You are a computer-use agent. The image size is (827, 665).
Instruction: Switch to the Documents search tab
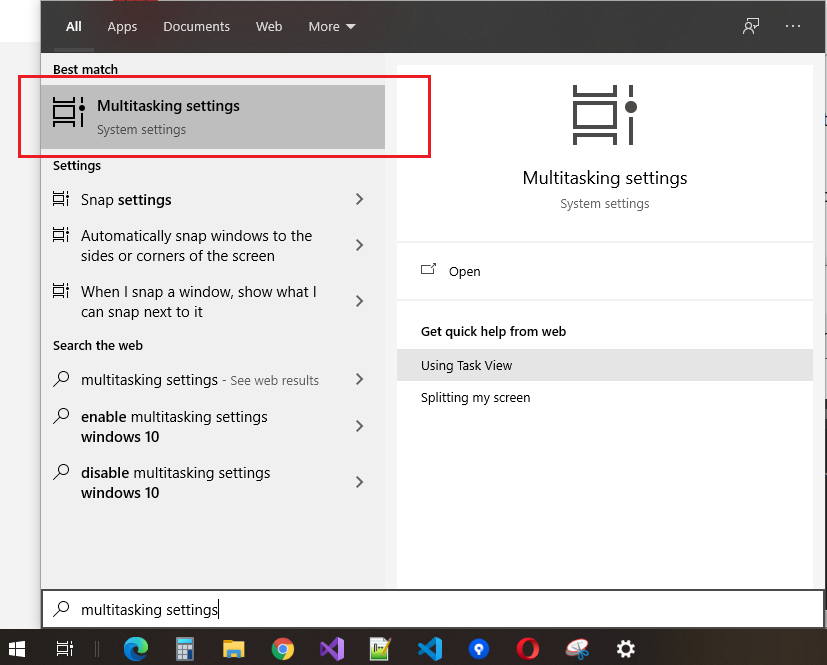(x=196, y=26)
